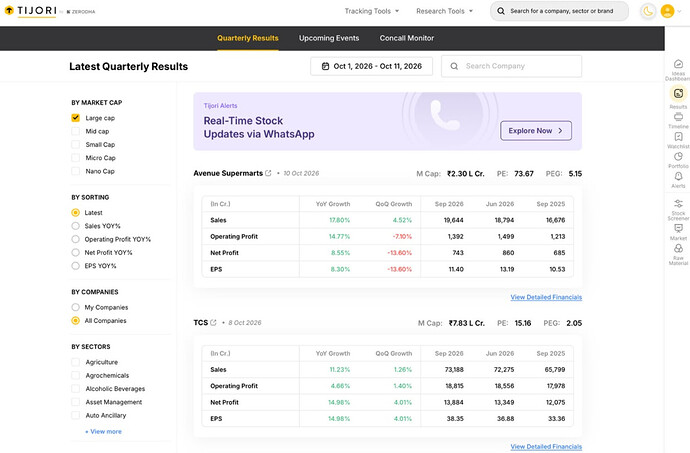Click the Search Company input field
The image size is (690, 453).
pyautogui.click(x=511, y=66)
